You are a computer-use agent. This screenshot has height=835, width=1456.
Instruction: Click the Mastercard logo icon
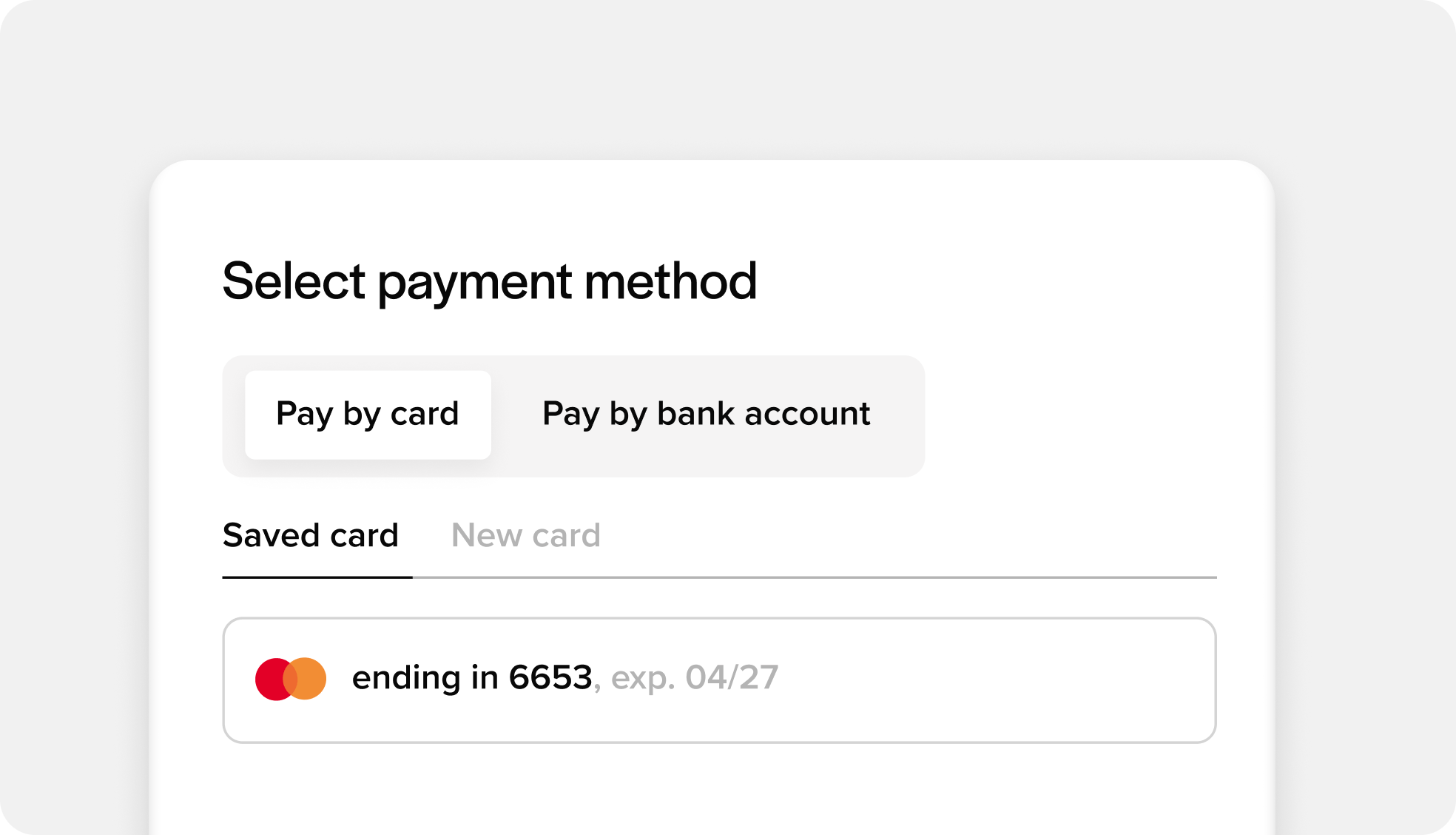(291, 679)
